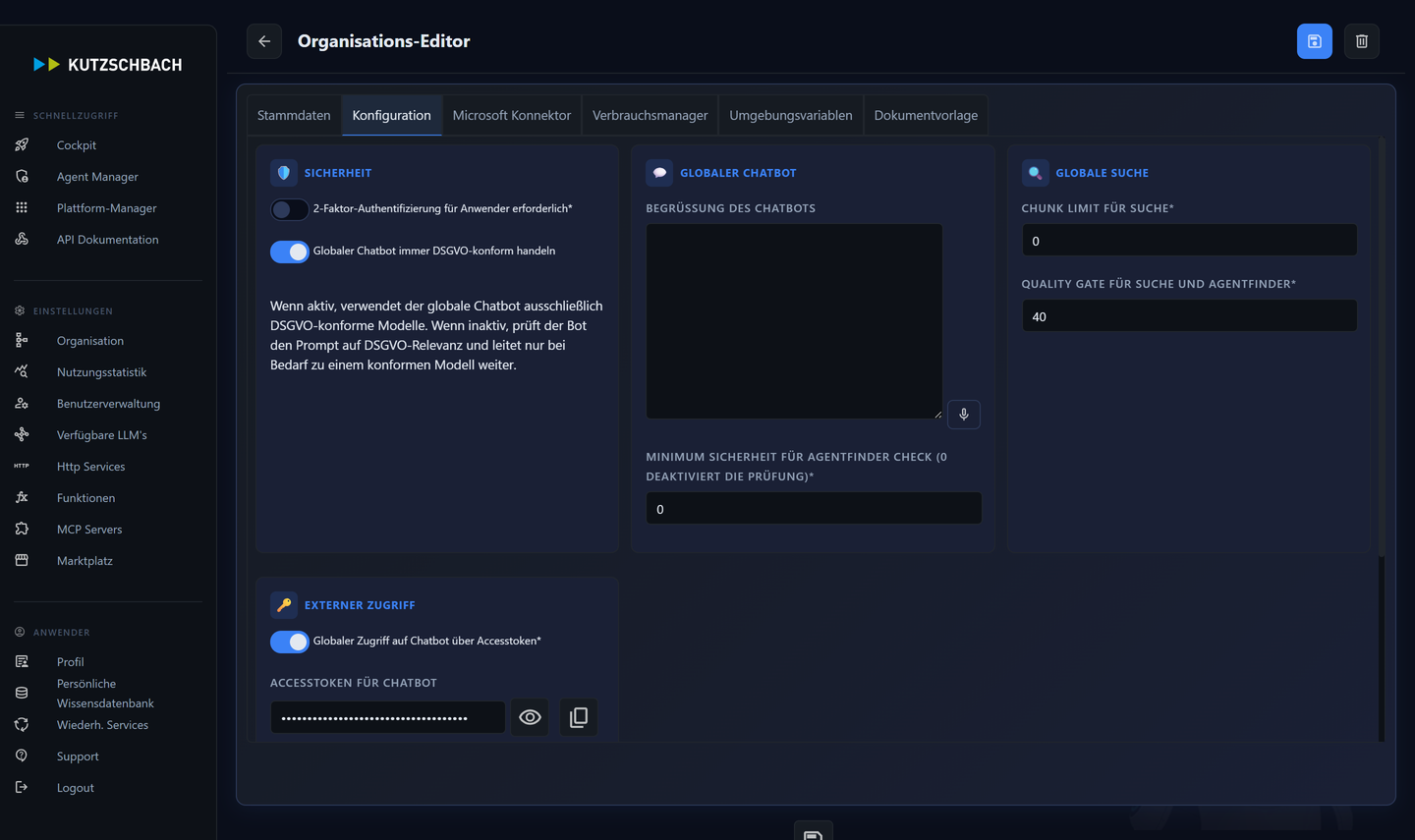The image size is (1415, 840).
Task: Open Benutzerverwaltung in the sidebar
Action: (x=108, y=404)
